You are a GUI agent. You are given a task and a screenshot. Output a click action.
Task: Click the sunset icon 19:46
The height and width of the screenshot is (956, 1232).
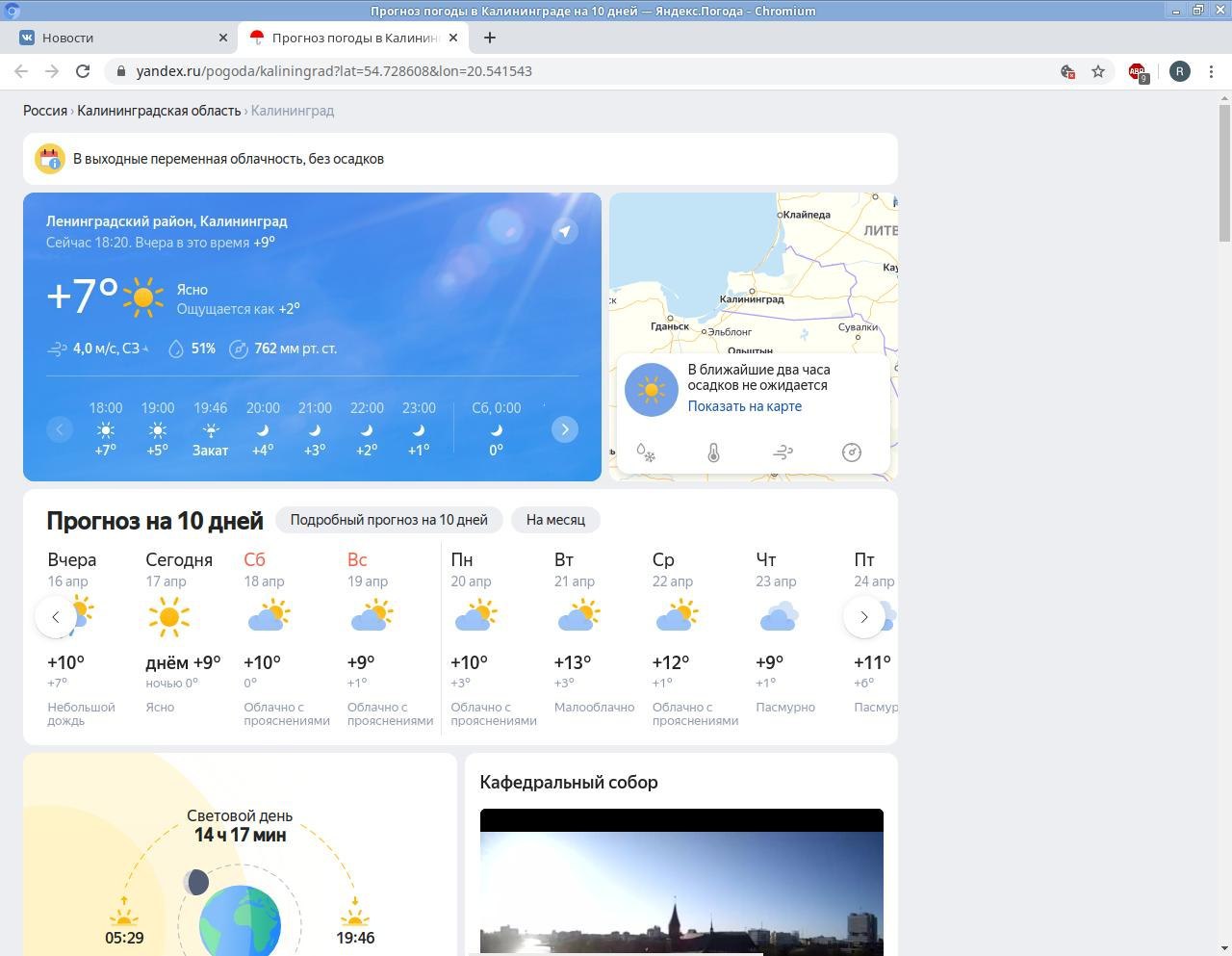355,911
